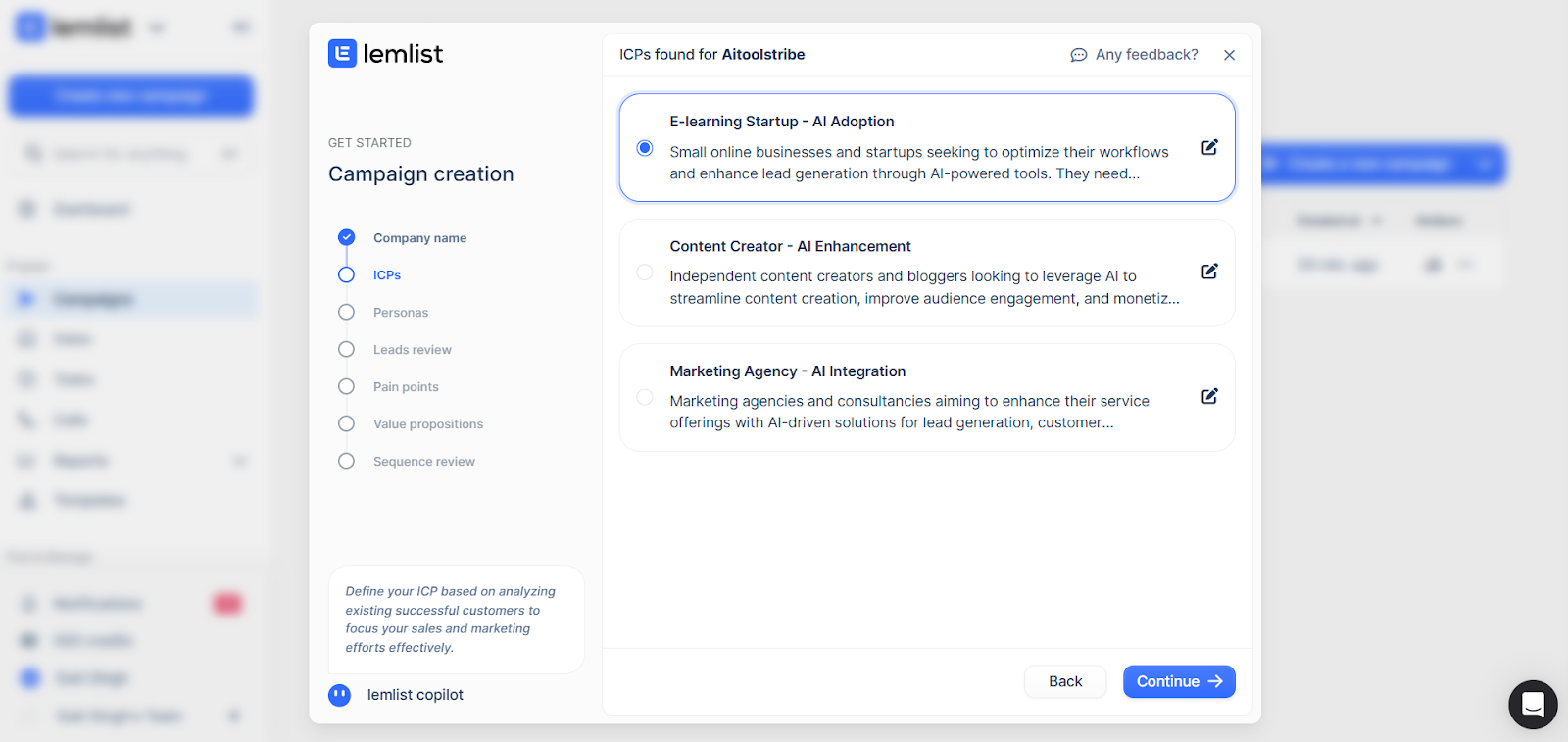The image size is (1568, 742).
Task: Click the lemlist copilot avatar icon
Action: pos(340,695)
